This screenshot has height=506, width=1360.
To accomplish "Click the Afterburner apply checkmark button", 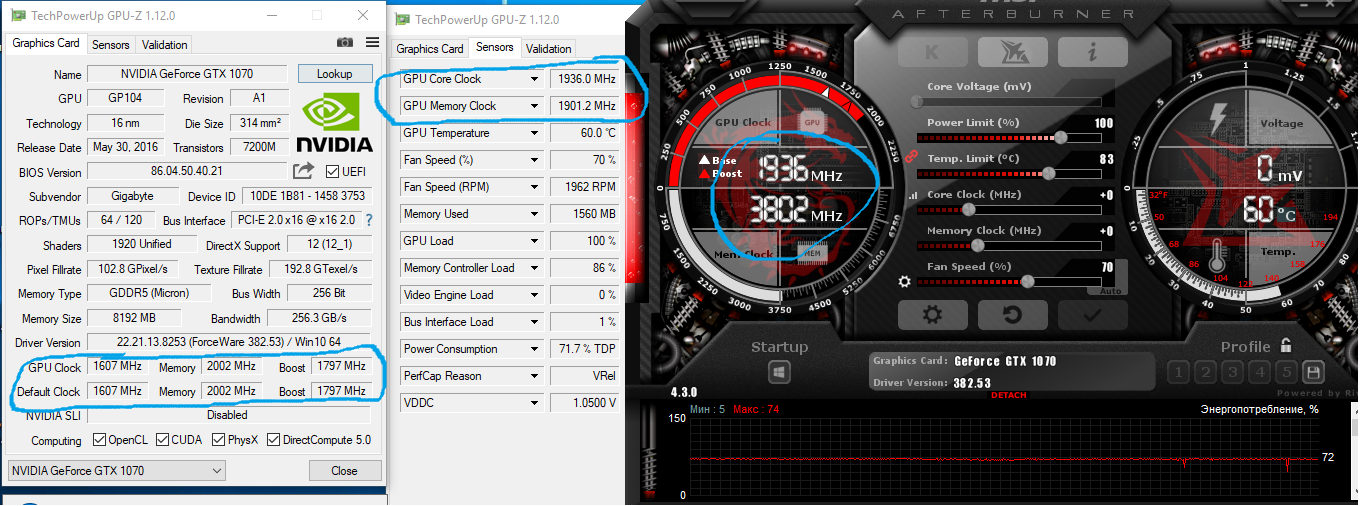I will click(1092, 314).
